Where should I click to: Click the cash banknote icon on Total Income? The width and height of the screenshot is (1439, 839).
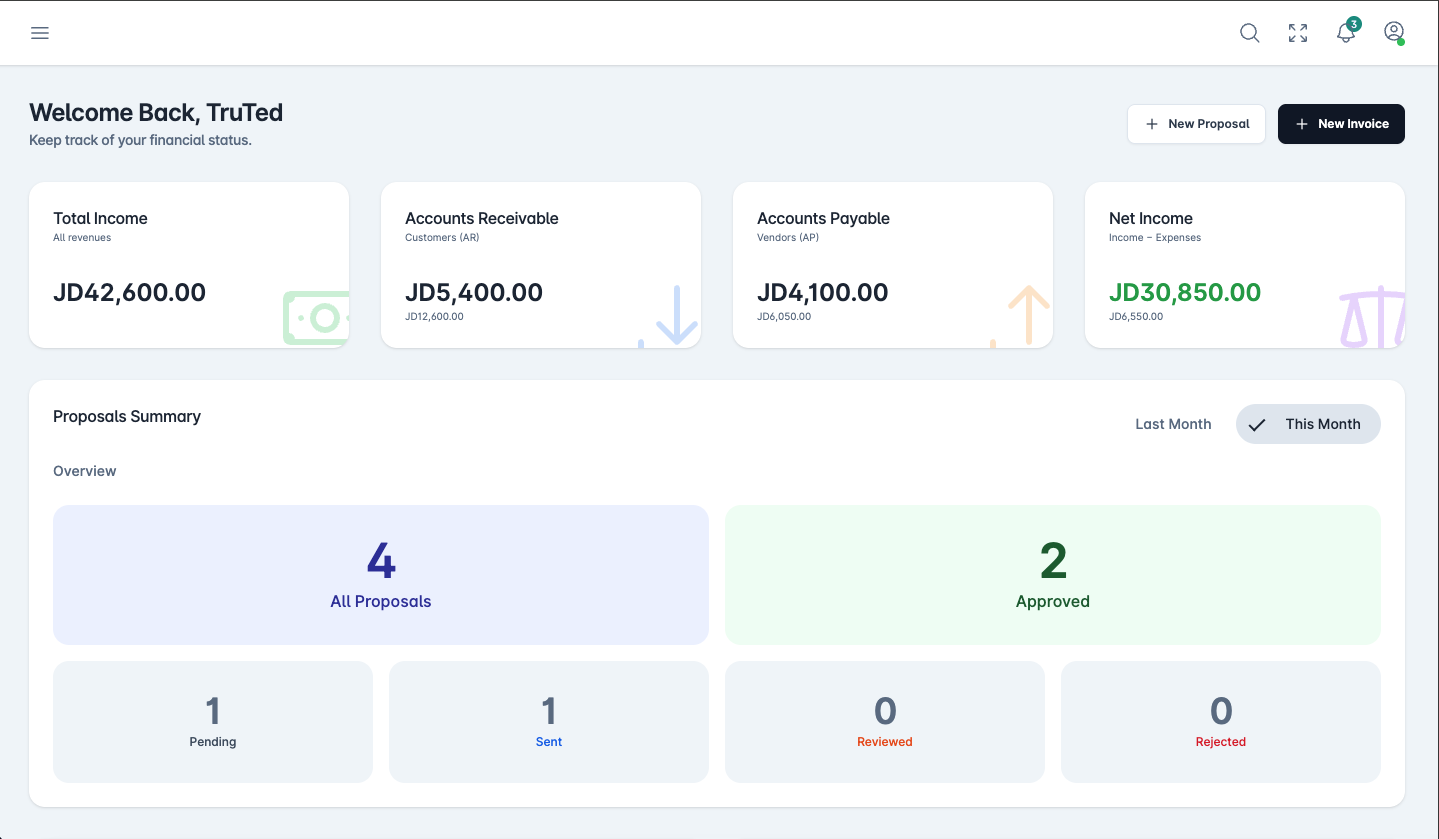tap(316, 318)
